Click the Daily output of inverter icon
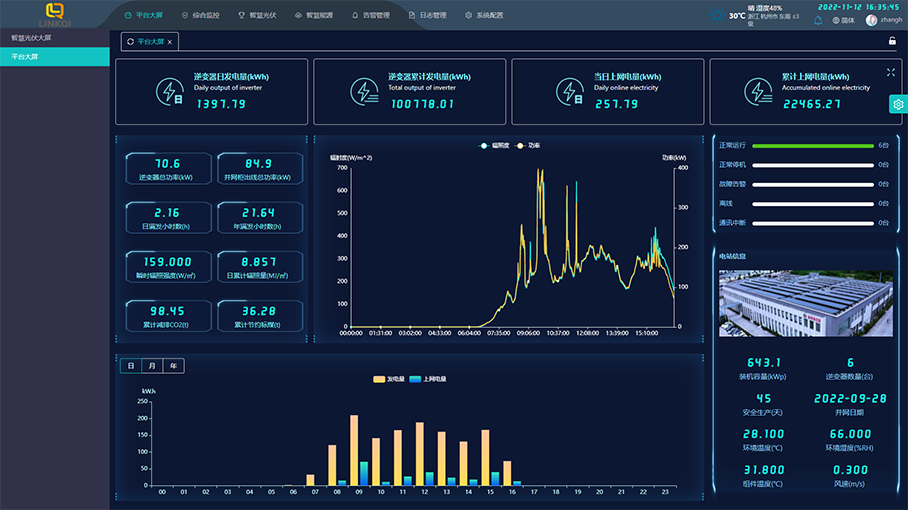 tap(169, 91)
